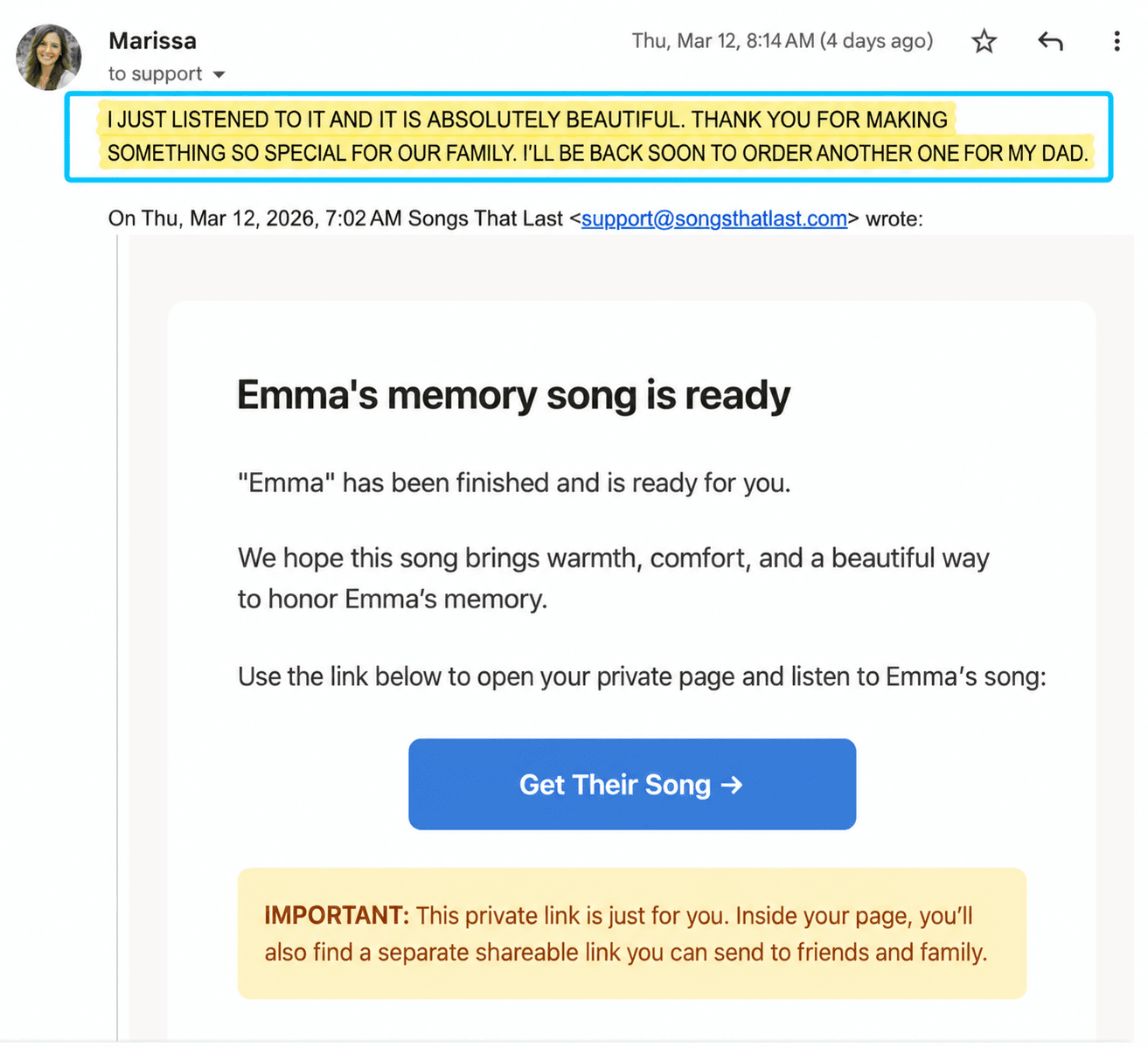Click the Get Their Song button
The height and width of the screenshot is (1047, 1148).
click(x=631, y=784)
